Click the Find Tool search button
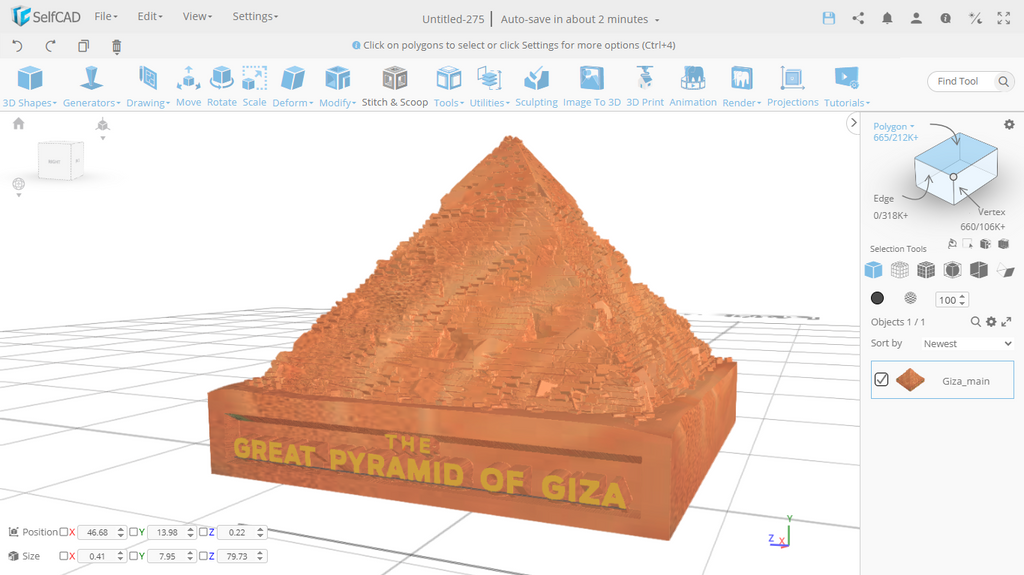Viewport: 1024px width, 575px height. tap(1004, 82)
